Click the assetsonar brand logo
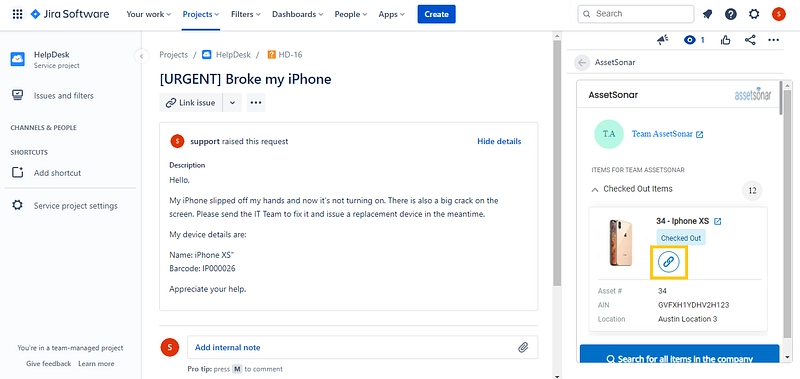This screenshot has height=379, width=800. 753,94
